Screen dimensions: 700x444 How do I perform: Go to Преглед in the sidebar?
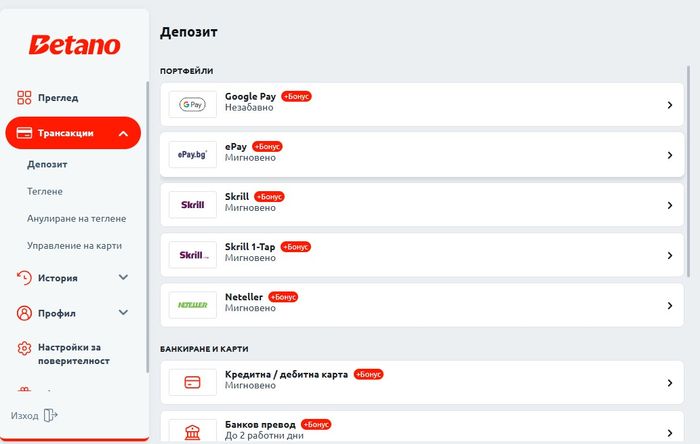click(58, 98)
